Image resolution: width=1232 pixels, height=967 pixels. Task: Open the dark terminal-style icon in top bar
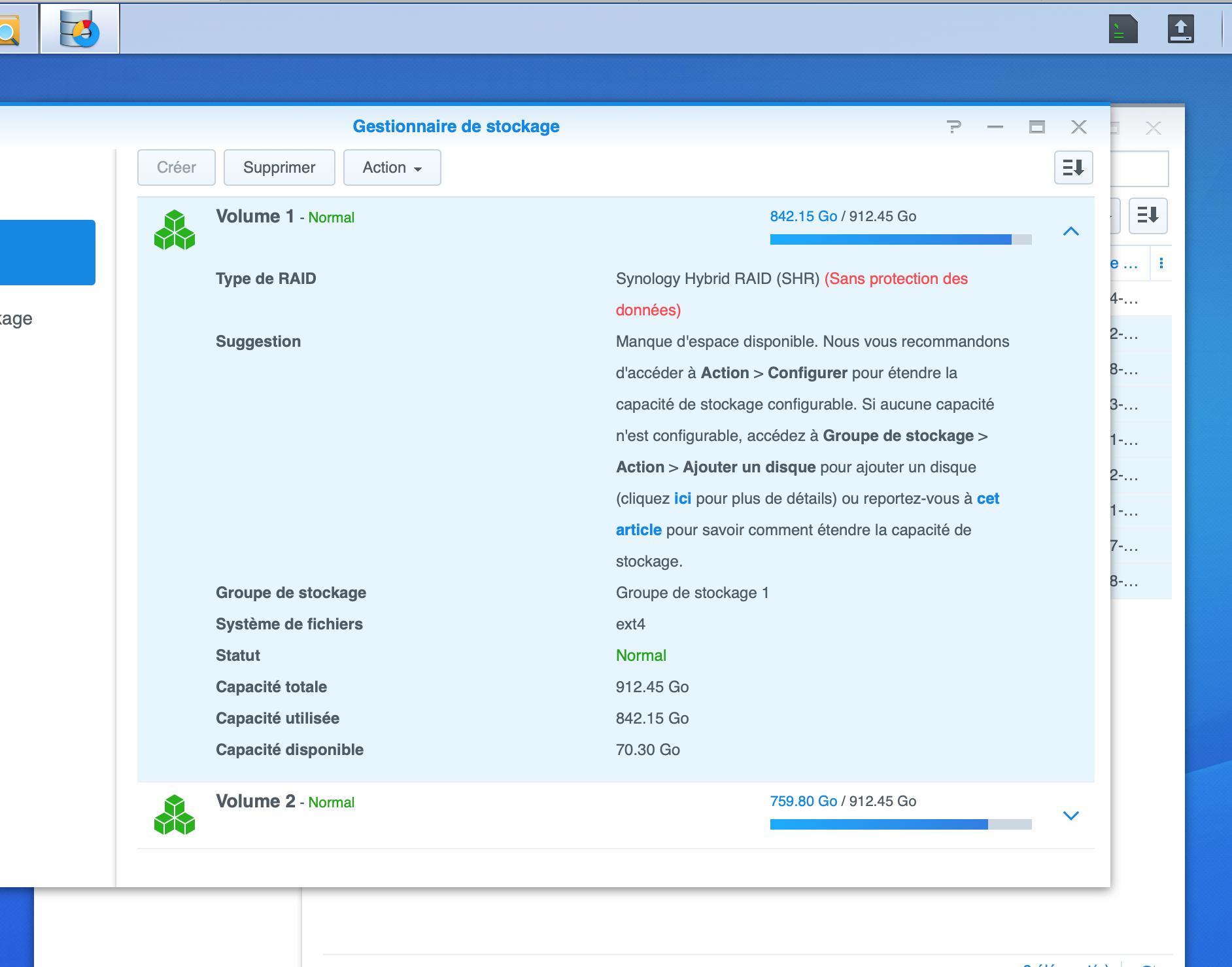click(1123, 29)
